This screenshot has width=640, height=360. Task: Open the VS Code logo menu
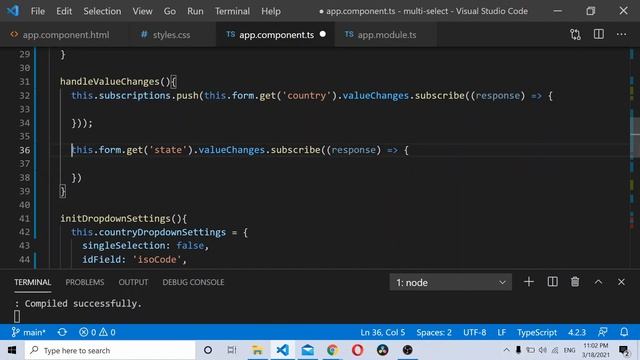[13, 11]
